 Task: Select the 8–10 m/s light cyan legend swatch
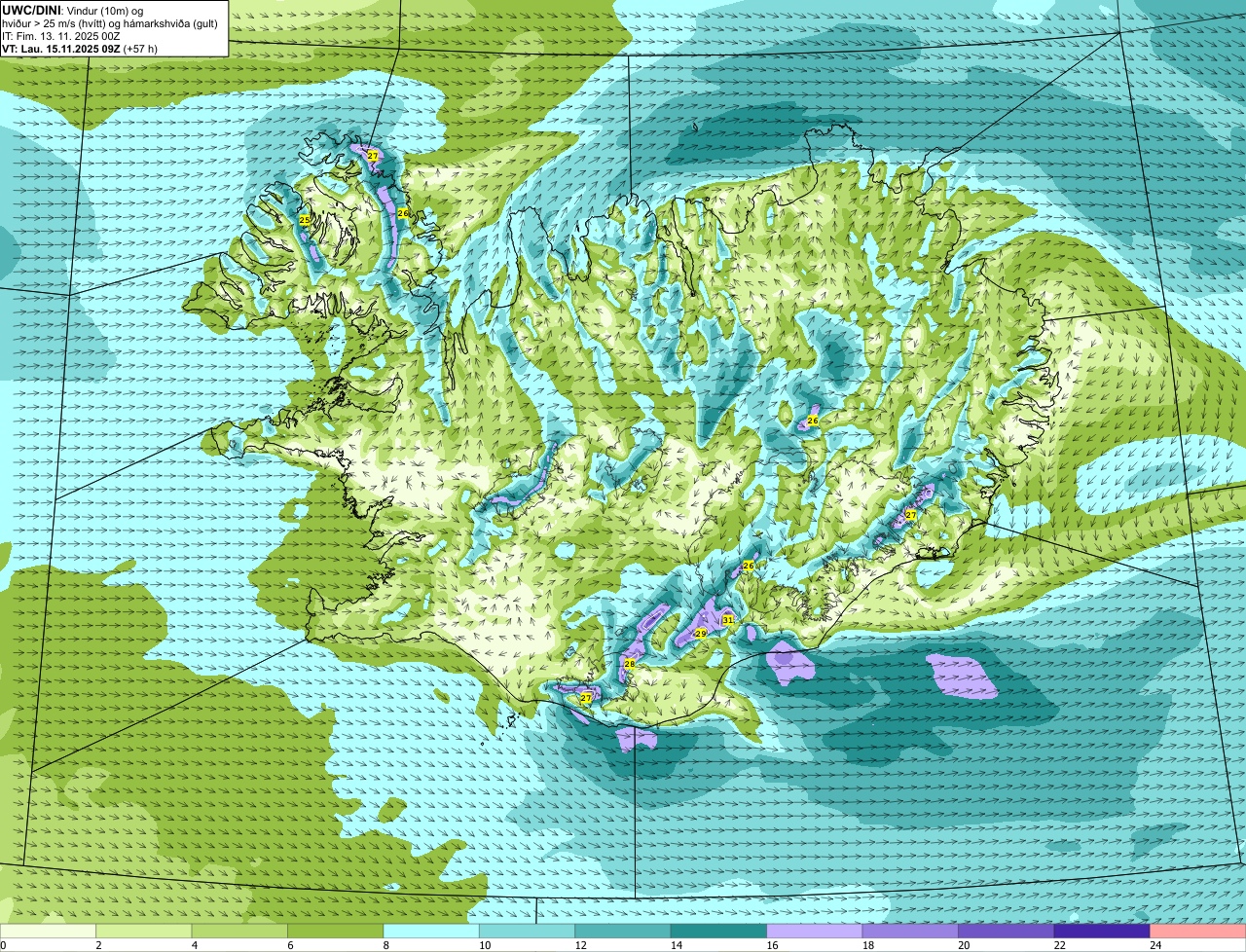[431, 932]
